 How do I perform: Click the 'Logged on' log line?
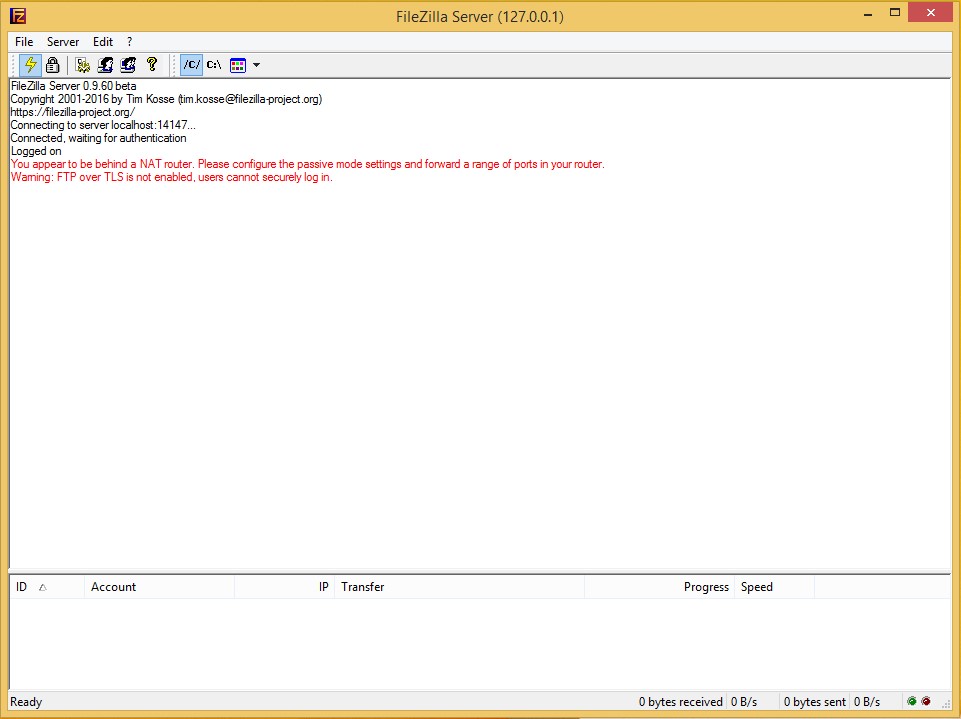tap(36, 151)
